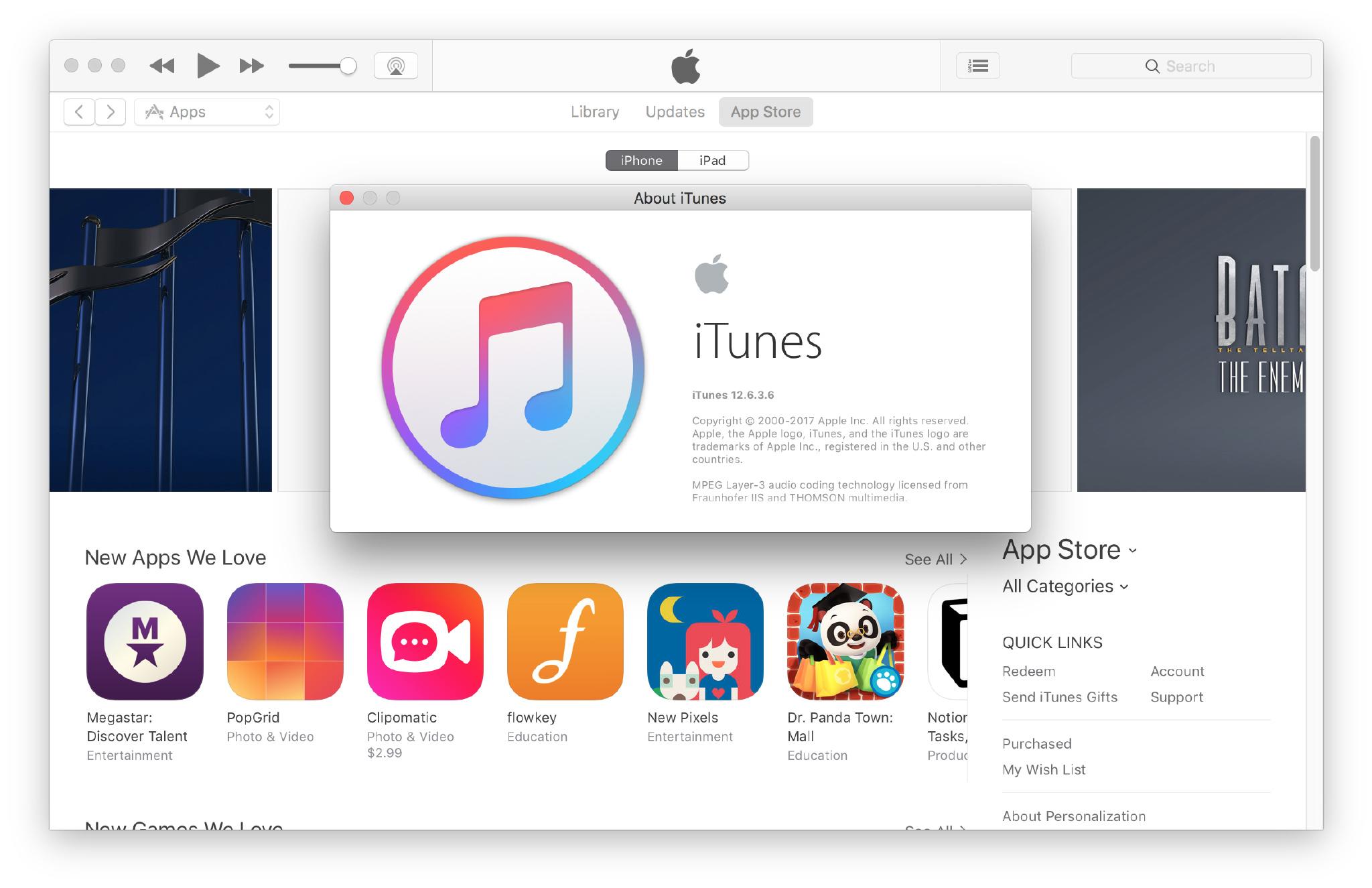
Task: Expand the All Categories dropdown
Action: pyautogui.click(x=1063, y=585)
